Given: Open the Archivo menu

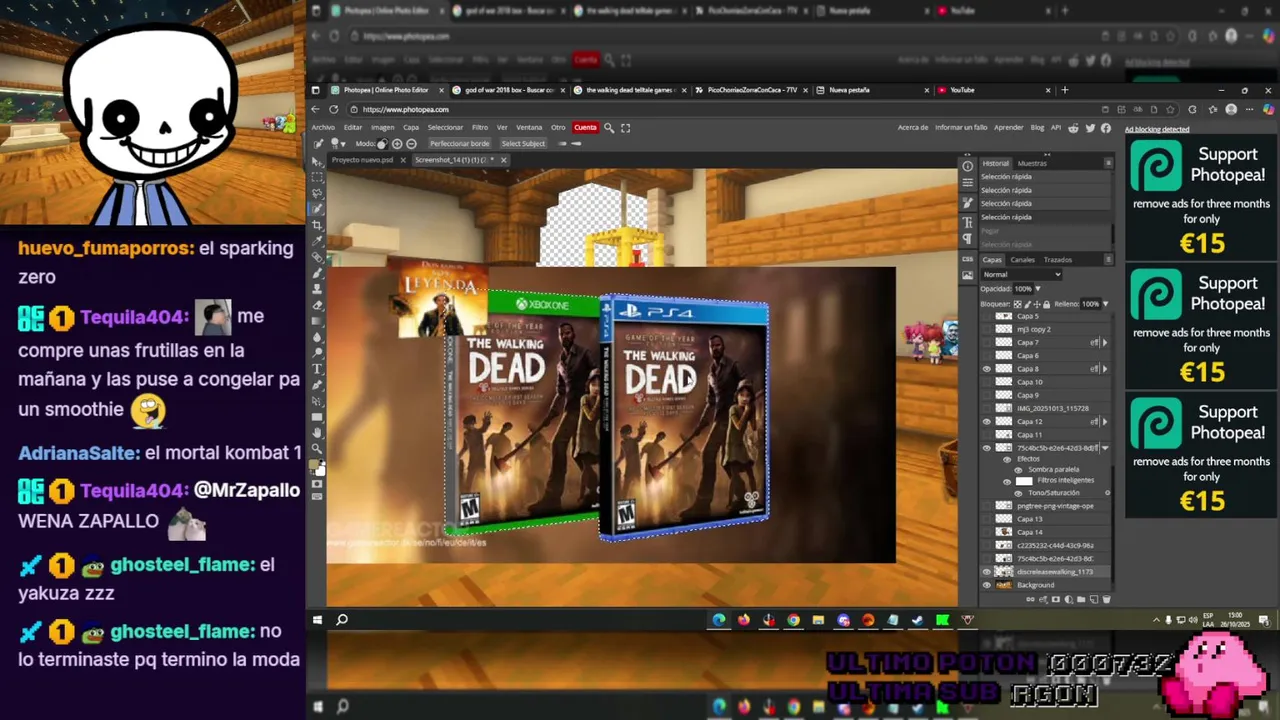Looking at the screenshot, I should click(x=323, y=128).
